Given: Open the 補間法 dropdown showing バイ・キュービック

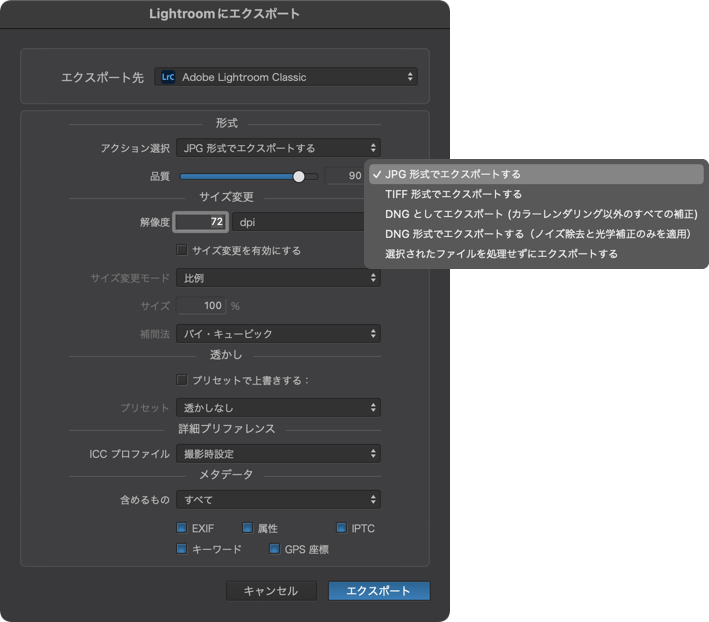Looking at the screenshot, I should [278, 334].
